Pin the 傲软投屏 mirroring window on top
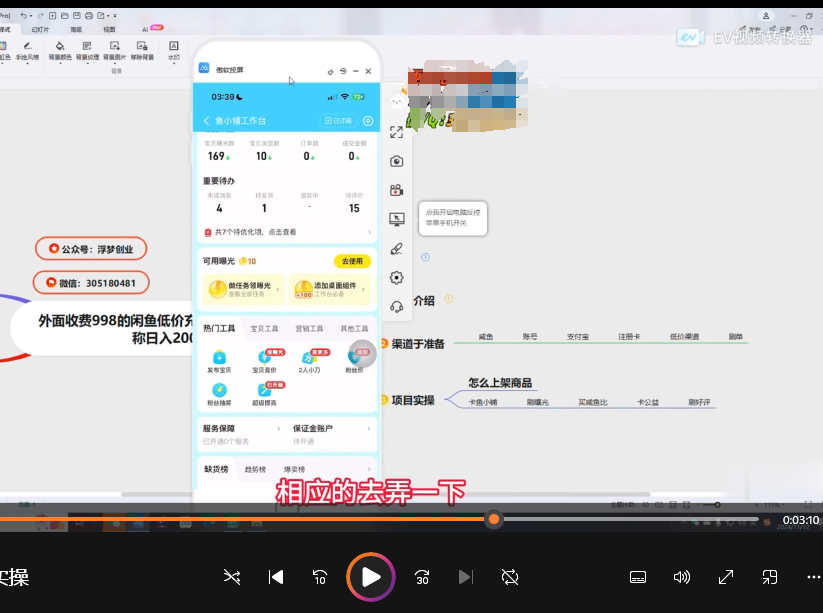Image resolution: width=823 pixels, height=613 pixels. pyautogui.click(x=330, y=72)
